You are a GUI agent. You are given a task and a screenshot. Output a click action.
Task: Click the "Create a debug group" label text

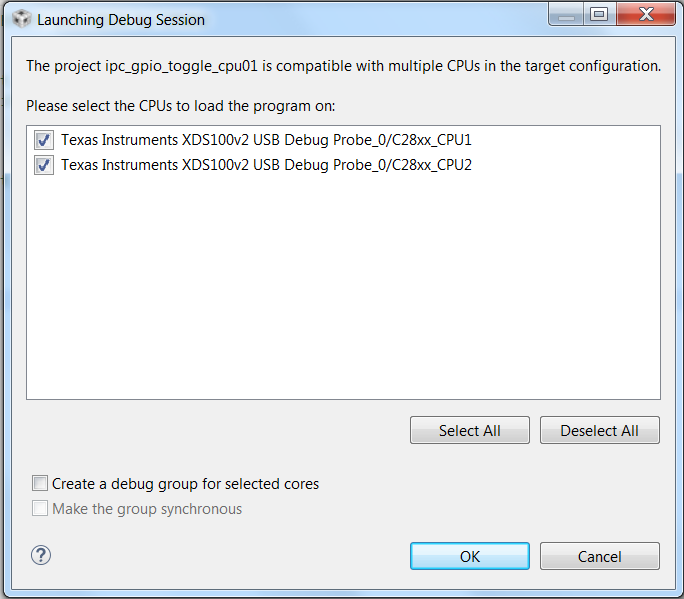[x=185, y=483]
